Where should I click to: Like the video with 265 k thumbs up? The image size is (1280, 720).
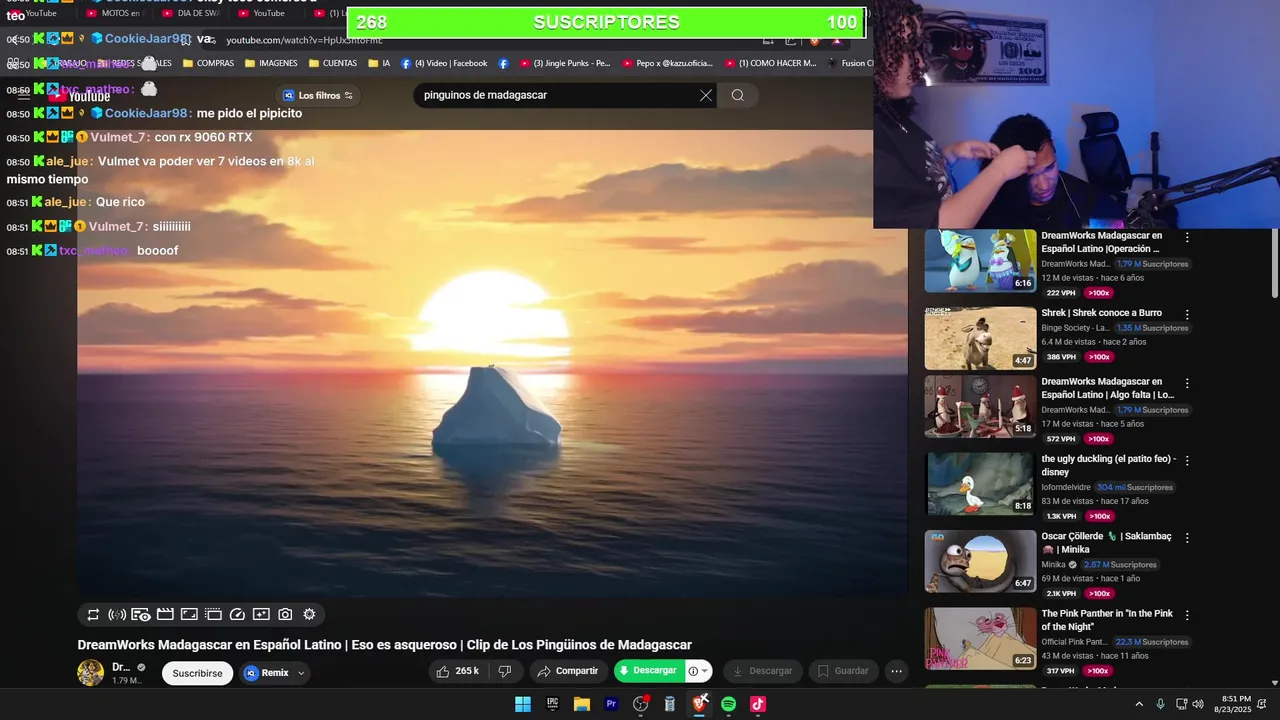coord(456,671)
